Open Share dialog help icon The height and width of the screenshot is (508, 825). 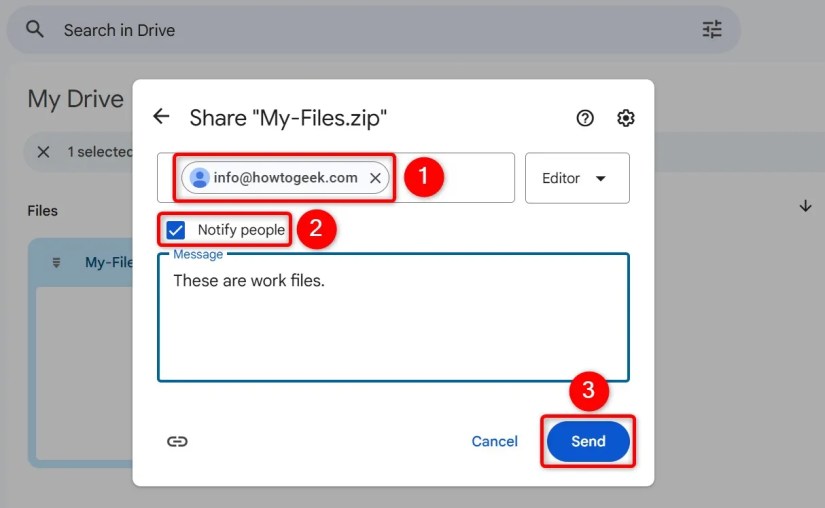pos(585,118)
